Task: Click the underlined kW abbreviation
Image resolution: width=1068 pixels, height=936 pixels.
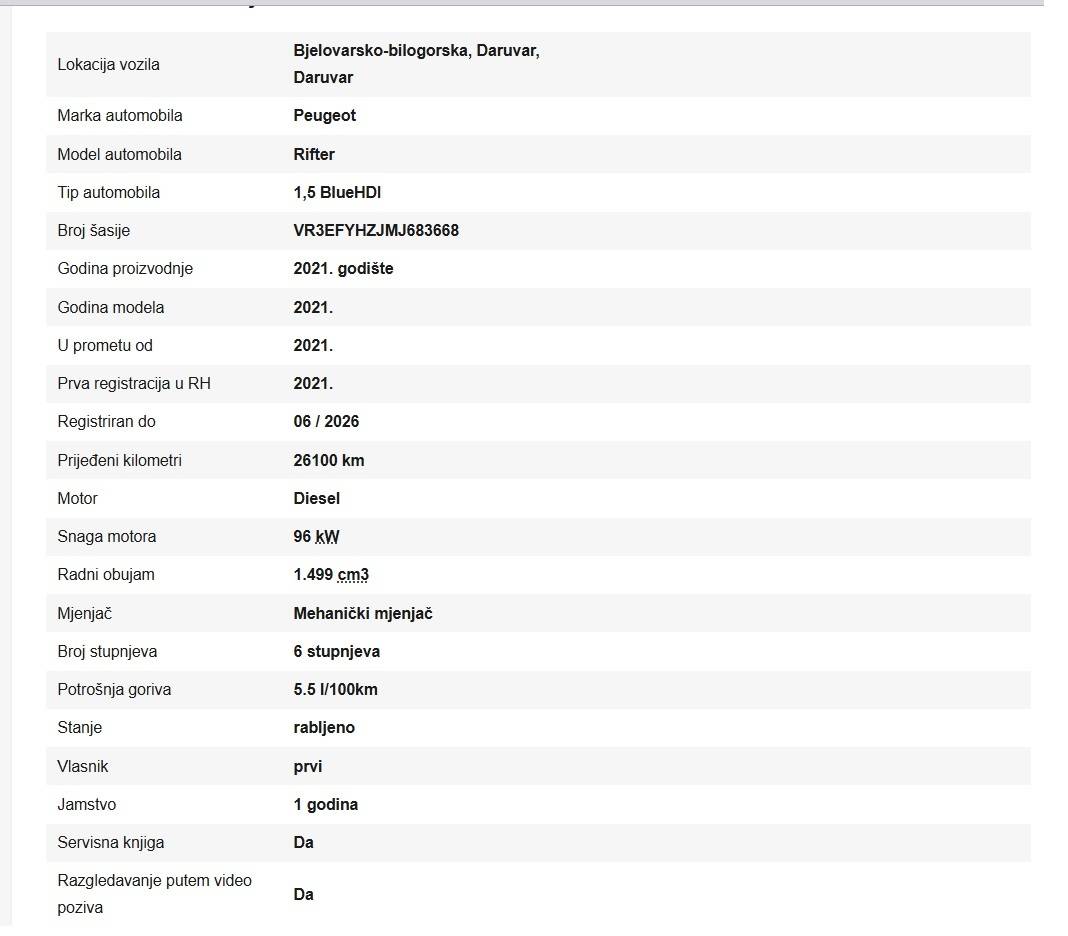Action: (327, 537)
